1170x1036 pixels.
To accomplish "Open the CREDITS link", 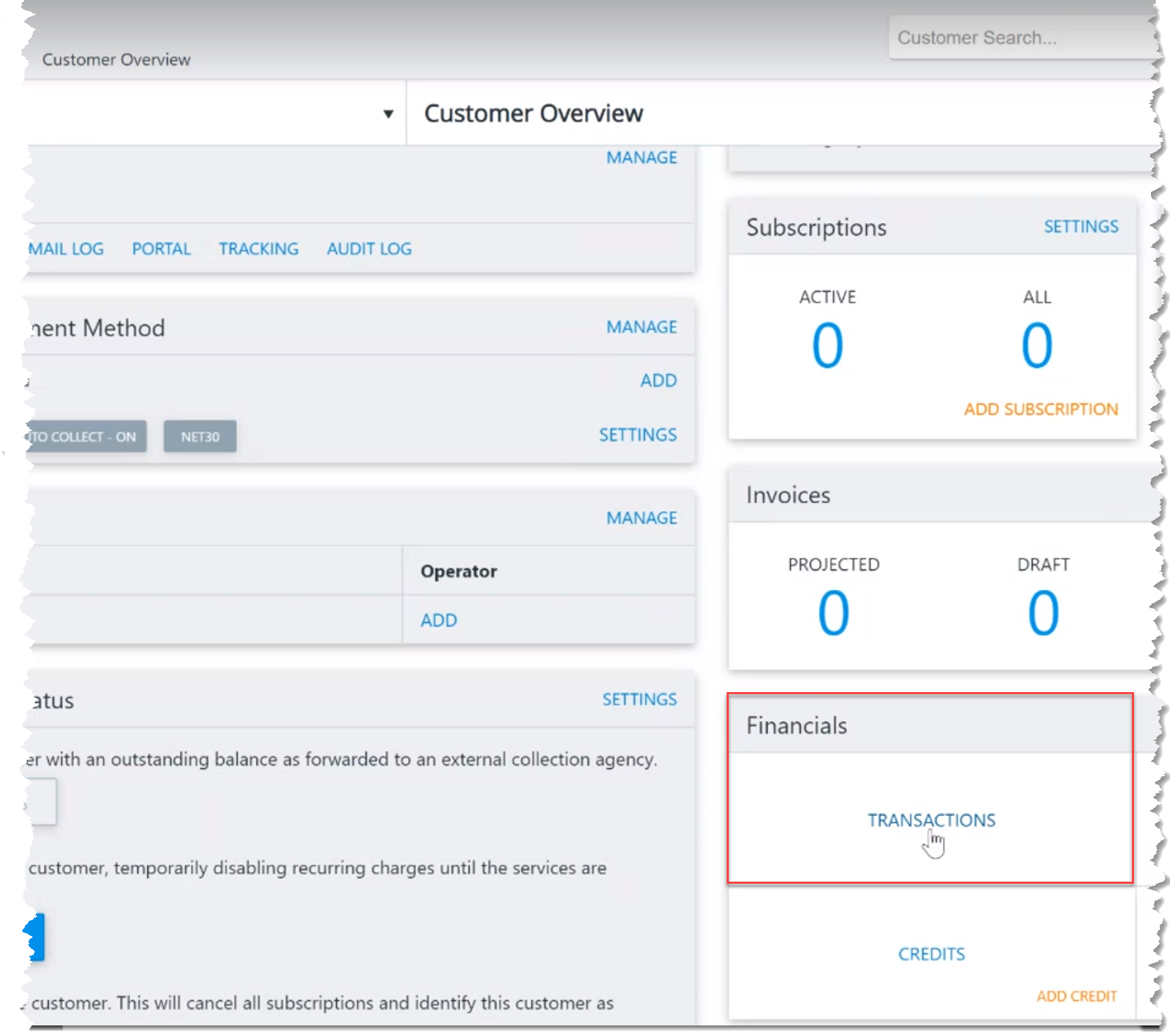I will click(x=931, y=954).
